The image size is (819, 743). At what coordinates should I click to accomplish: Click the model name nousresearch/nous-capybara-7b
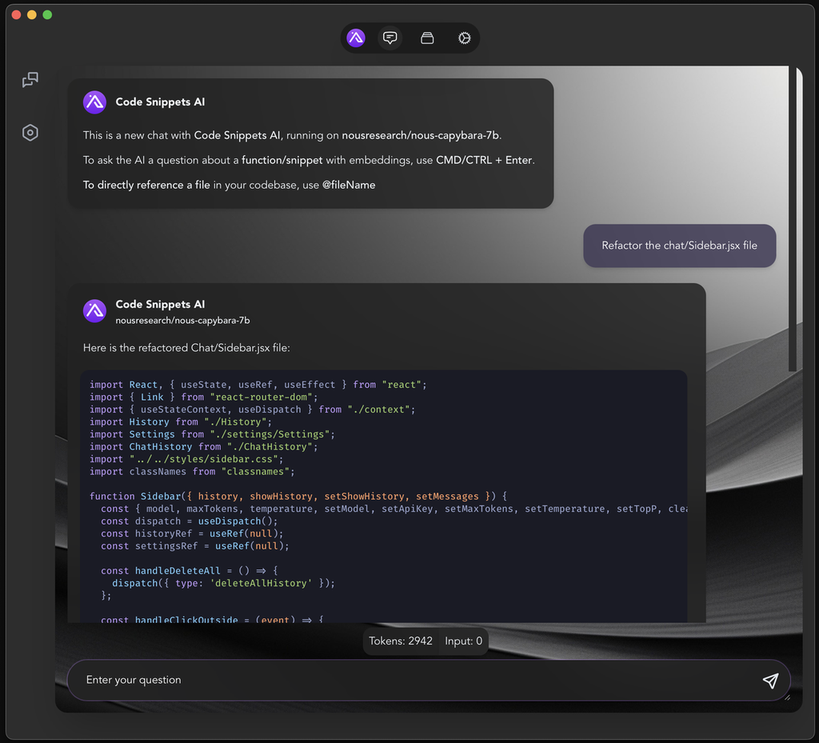click(x=182, y=320)
